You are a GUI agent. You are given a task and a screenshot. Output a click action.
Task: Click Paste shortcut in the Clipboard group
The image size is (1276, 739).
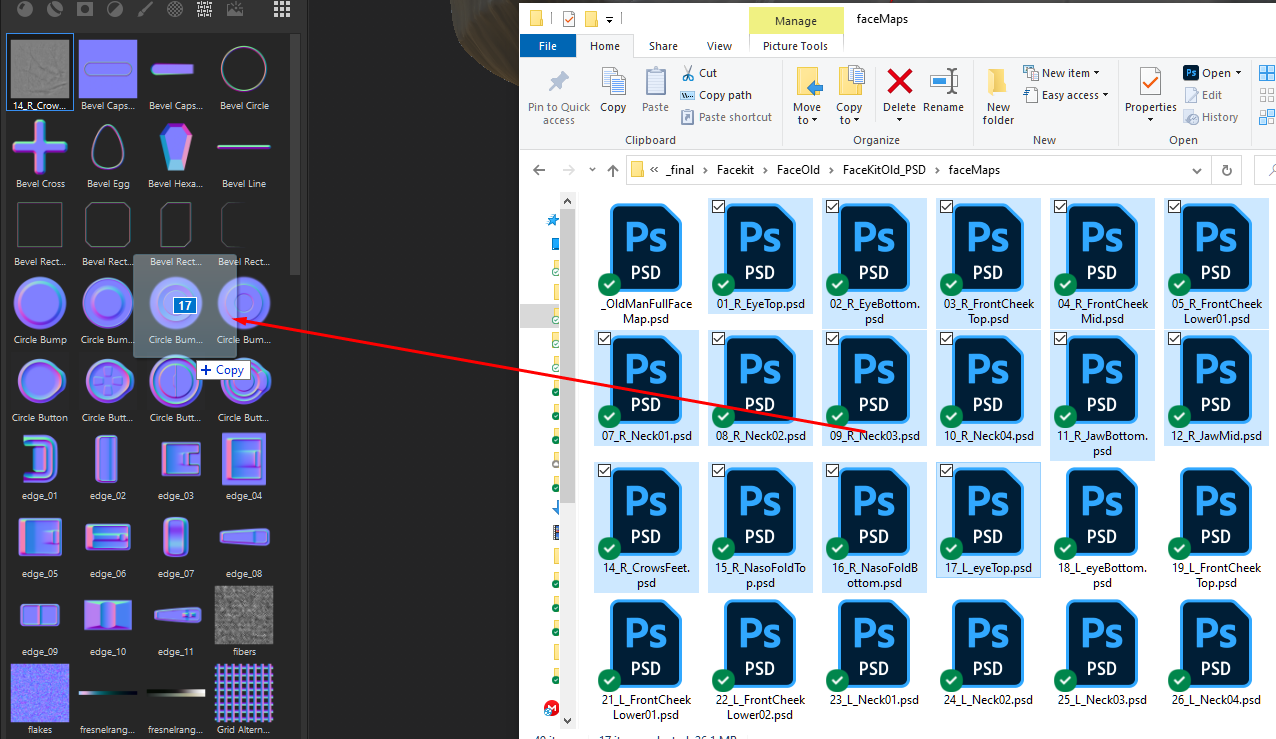click(x=726, y=117)
